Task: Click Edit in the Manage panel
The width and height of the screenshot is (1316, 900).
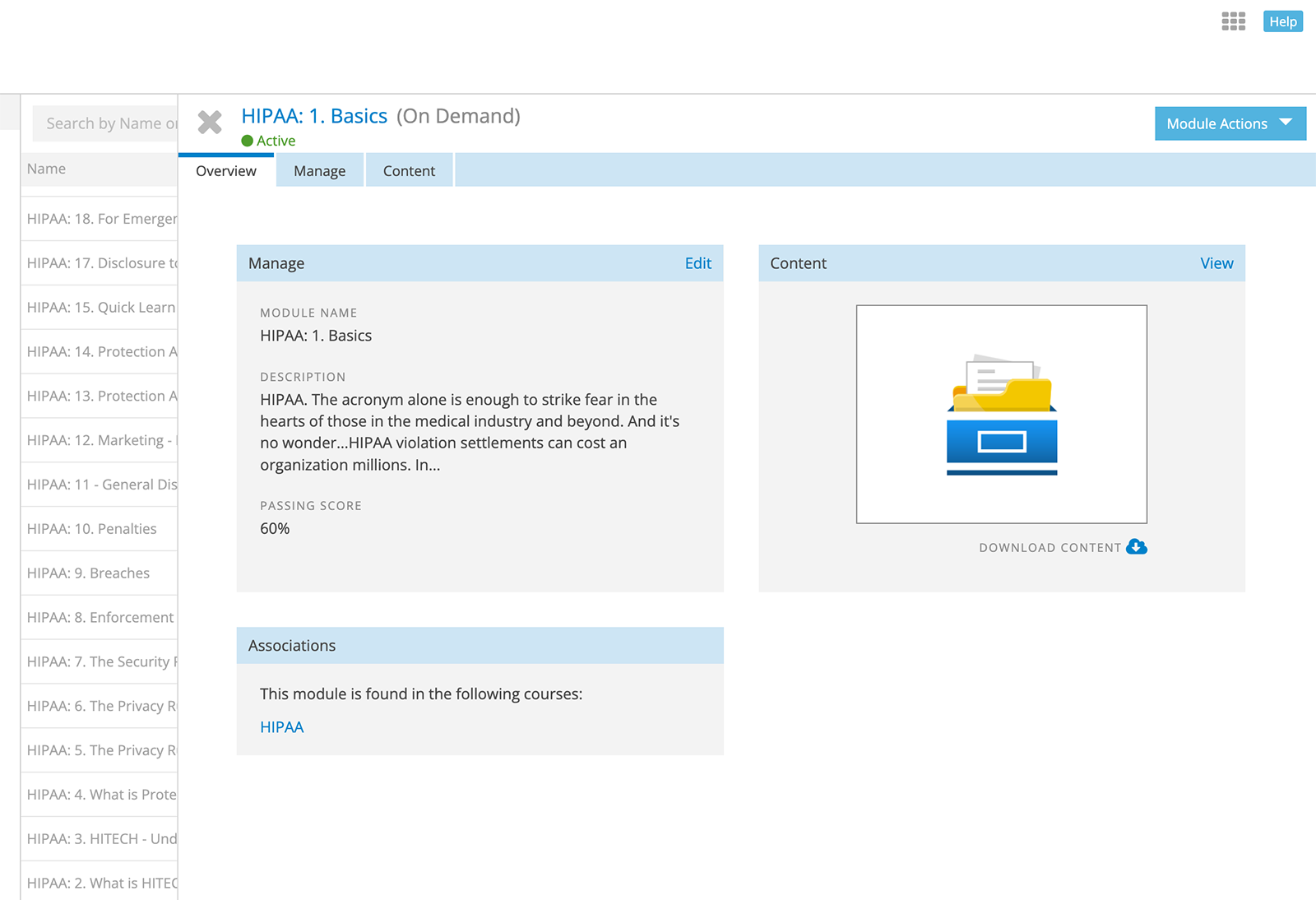Action: pos(698,263)
